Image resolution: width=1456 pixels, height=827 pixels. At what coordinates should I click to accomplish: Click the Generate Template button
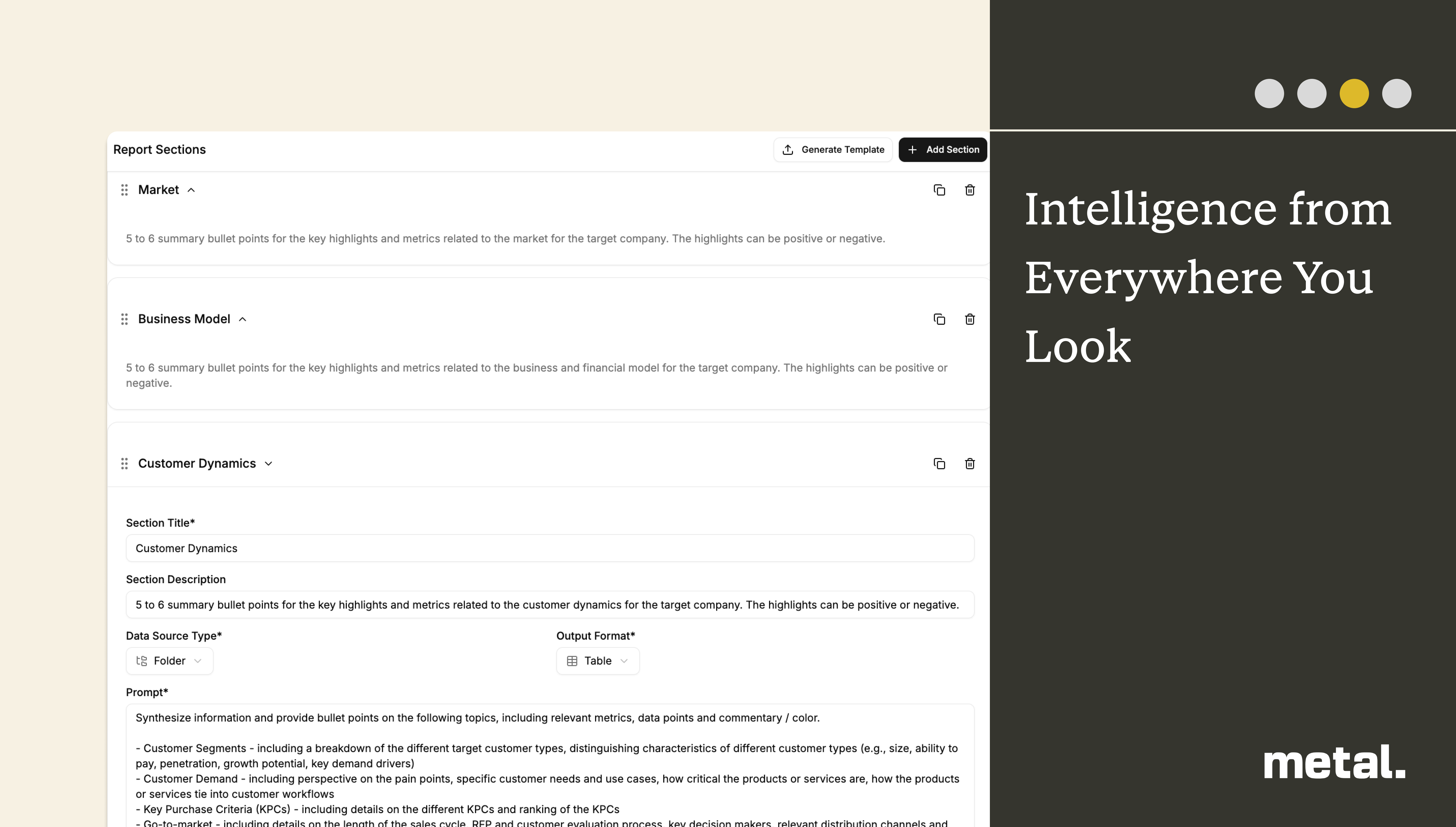click(x=833, y=149)
